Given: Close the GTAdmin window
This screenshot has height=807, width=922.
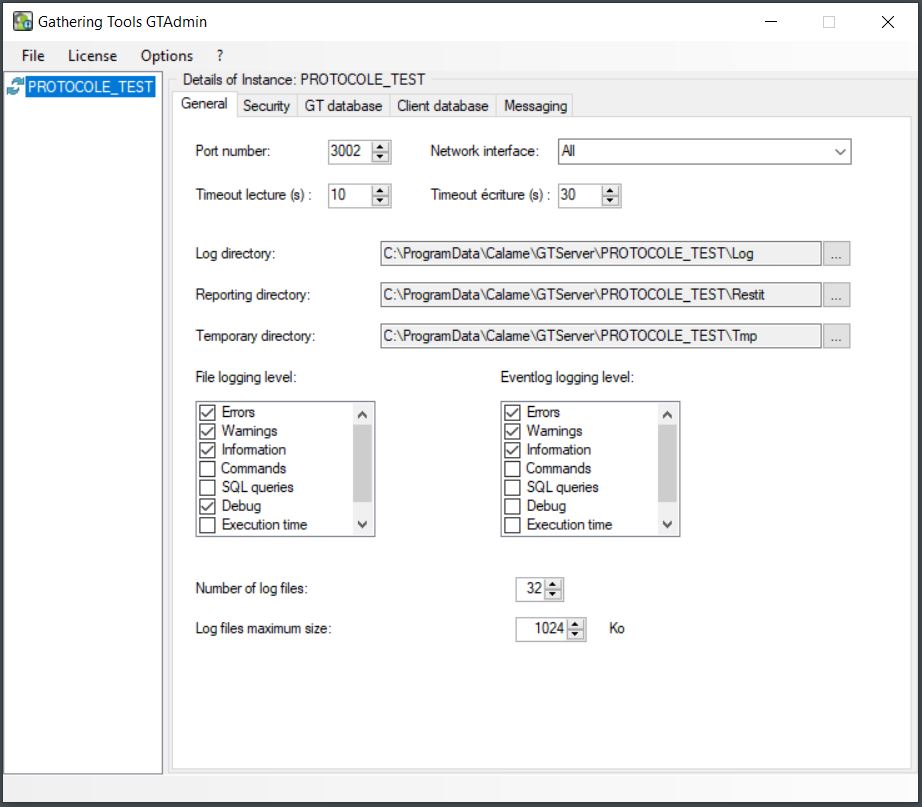Looking at the screenshot, I should 888,22.
